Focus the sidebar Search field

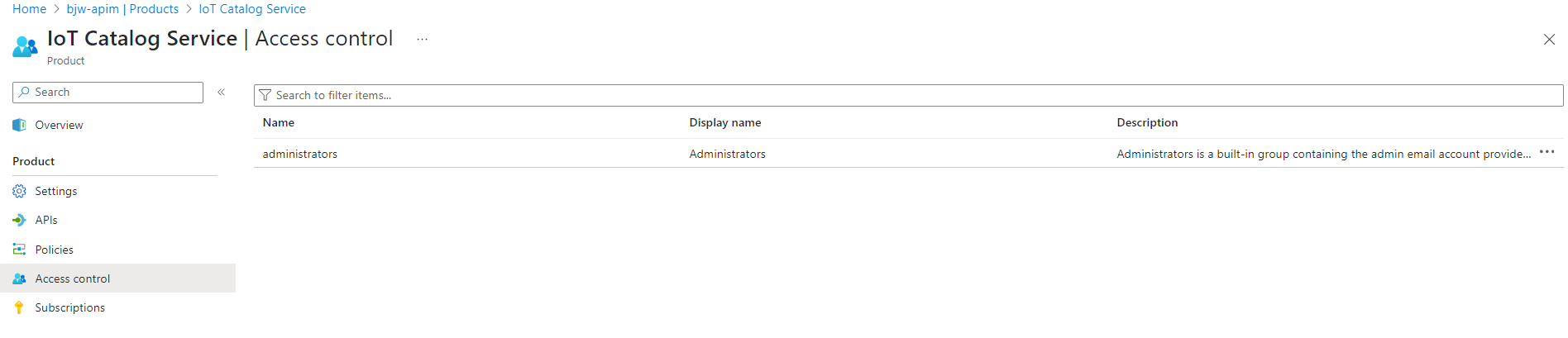pyautogui.click(x=108, y=93)
